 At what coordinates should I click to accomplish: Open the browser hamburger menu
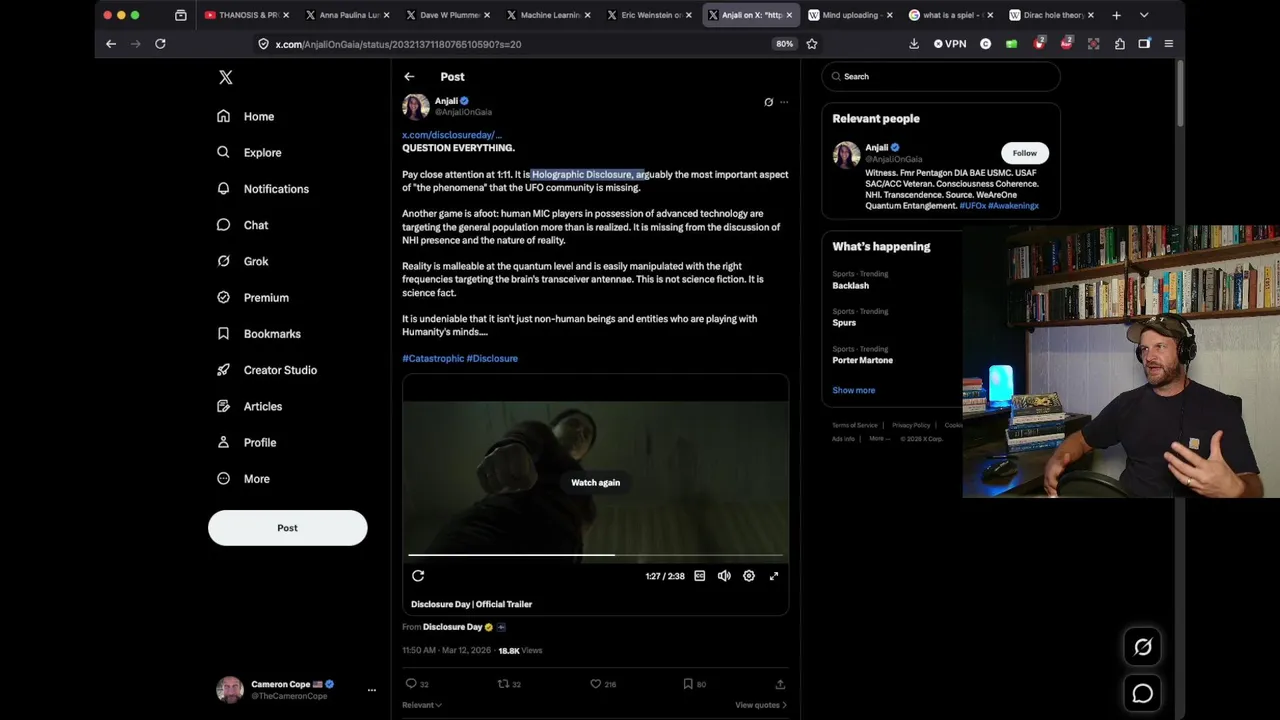coord(1168,44)
